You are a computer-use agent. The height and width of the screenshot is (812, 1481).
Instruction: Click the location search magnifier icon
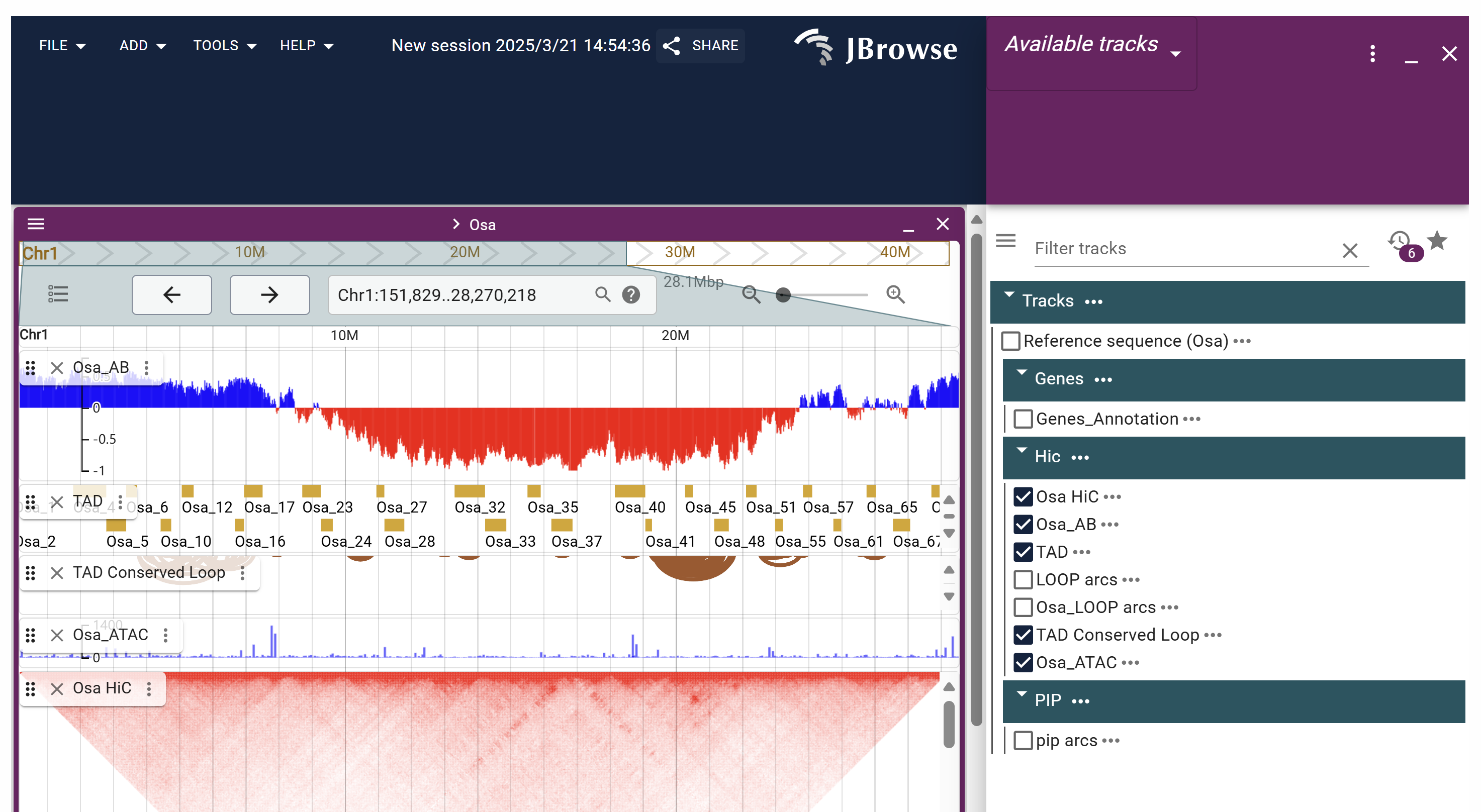pyautogui.click(x=603, y=295)
